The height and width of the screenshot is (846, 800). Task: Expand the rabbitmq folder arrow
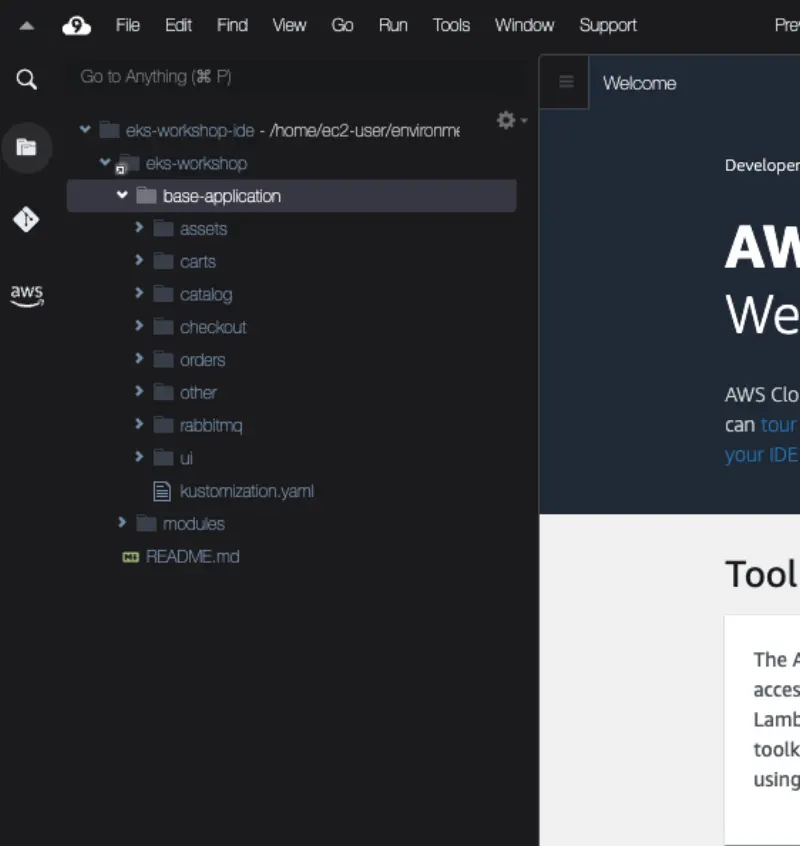[x=139, y=425]
